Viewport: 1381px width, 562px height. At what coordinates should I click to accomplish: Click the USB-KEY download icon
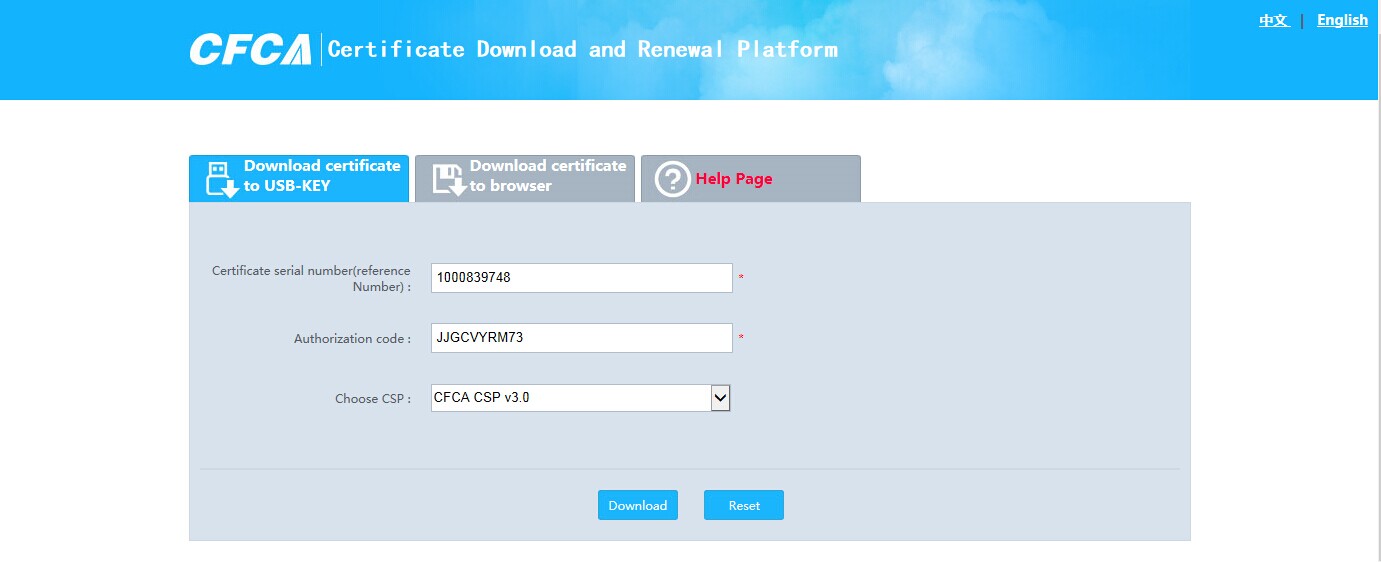point(222,179)
